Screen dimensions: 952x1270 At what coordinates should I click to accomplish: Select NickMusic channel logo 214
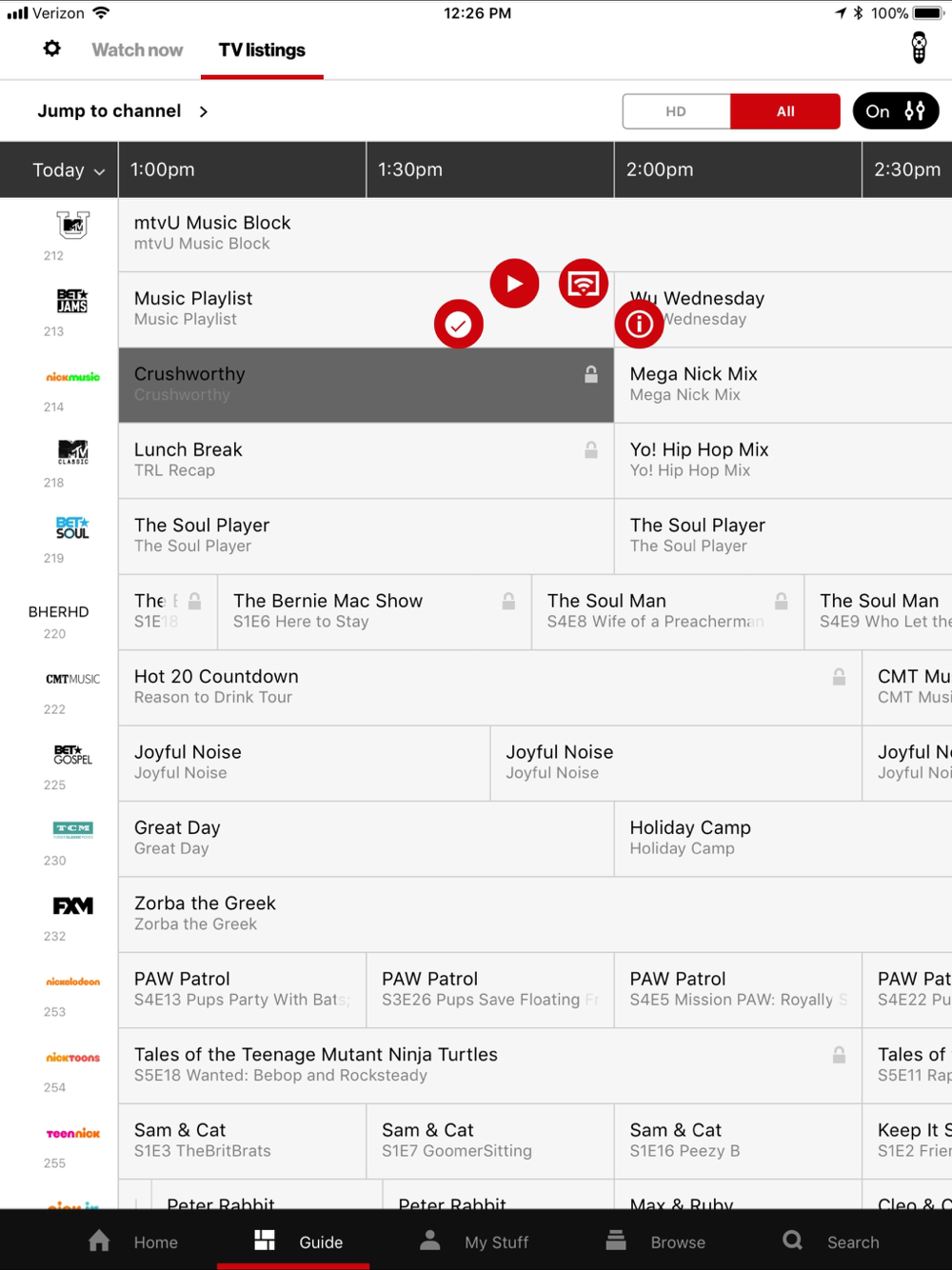[72, 377]
